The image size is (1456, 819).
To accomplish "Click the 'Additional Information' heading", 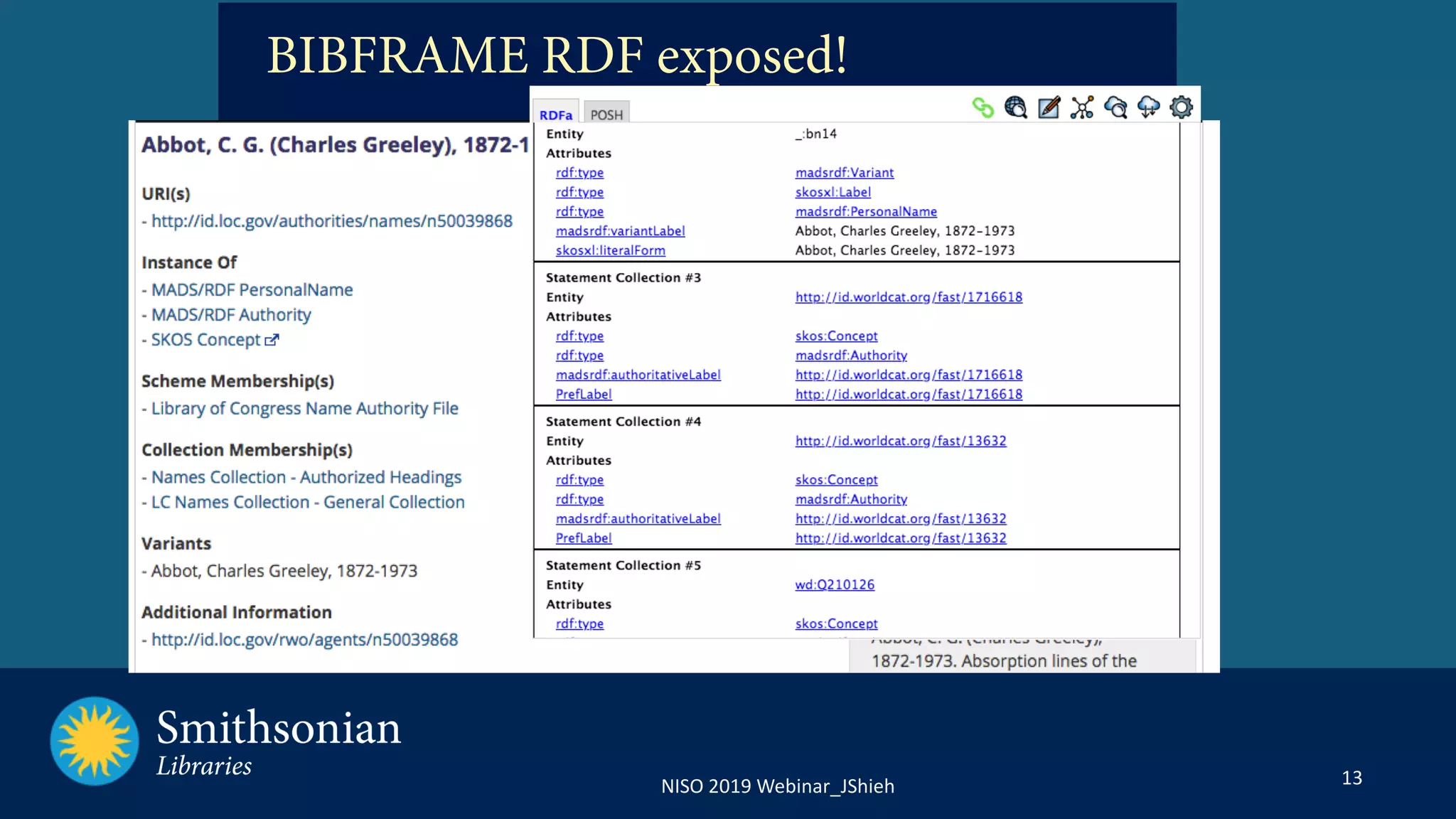I will pos(237,612).
